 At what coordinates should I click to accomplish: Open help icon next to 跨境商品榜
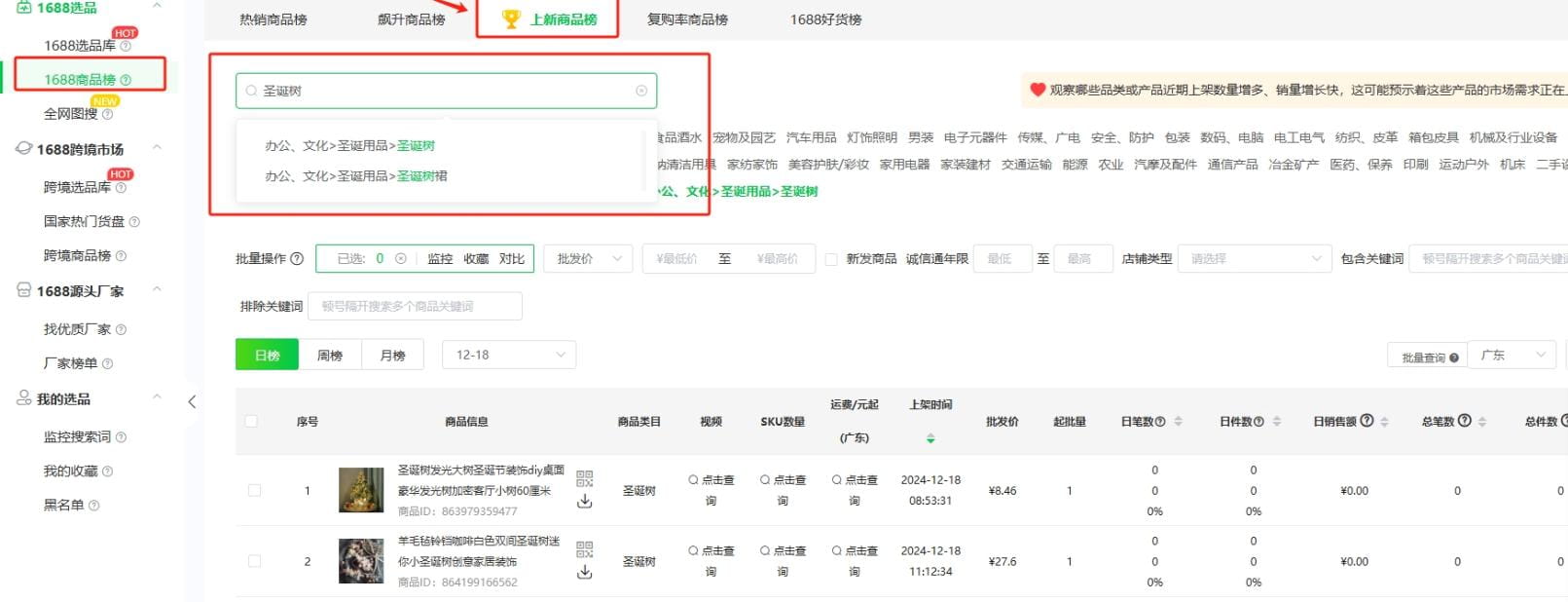tap(122, 256)
